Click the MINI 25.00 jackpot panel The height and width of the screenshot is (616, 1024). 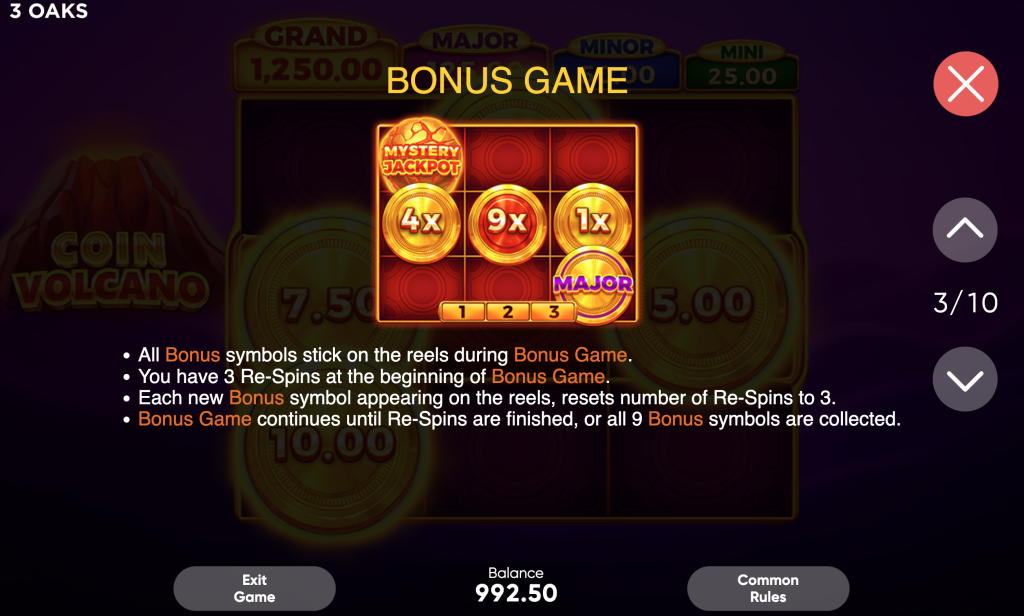[x=741, y=66]
